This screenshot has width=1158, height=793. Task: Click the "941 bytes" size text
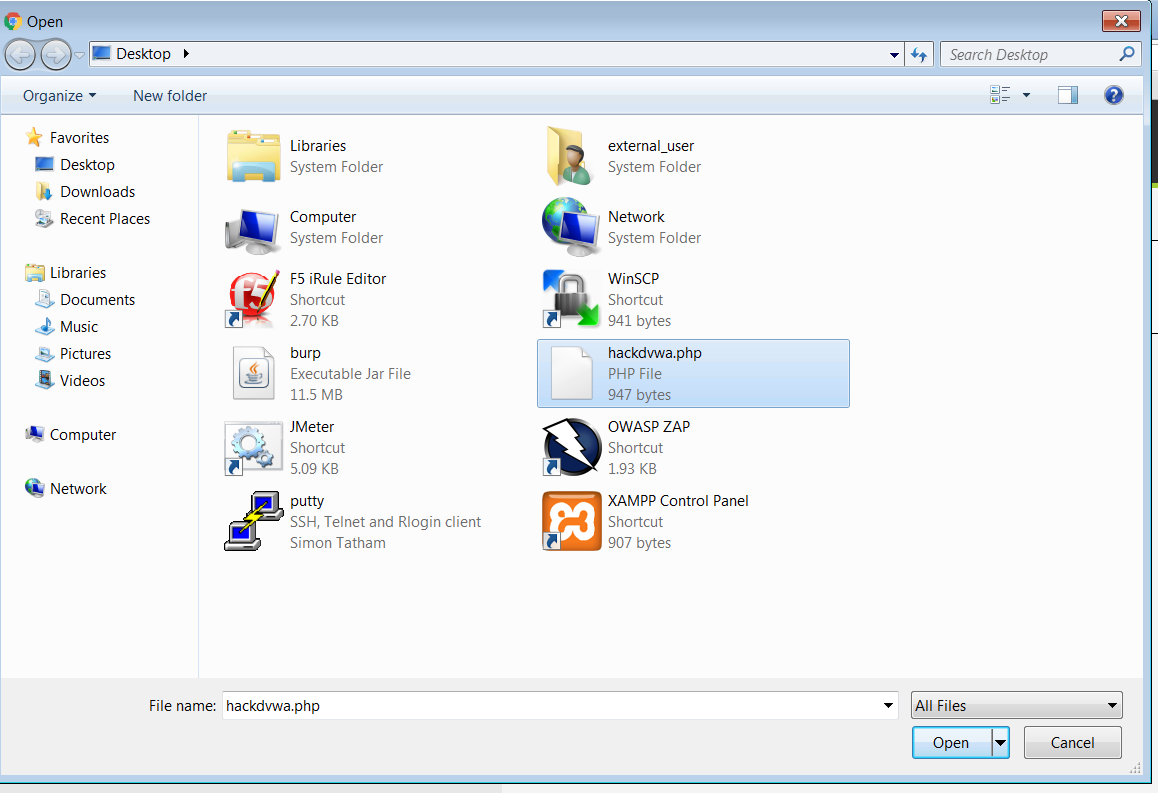click(x=640, y=321)
